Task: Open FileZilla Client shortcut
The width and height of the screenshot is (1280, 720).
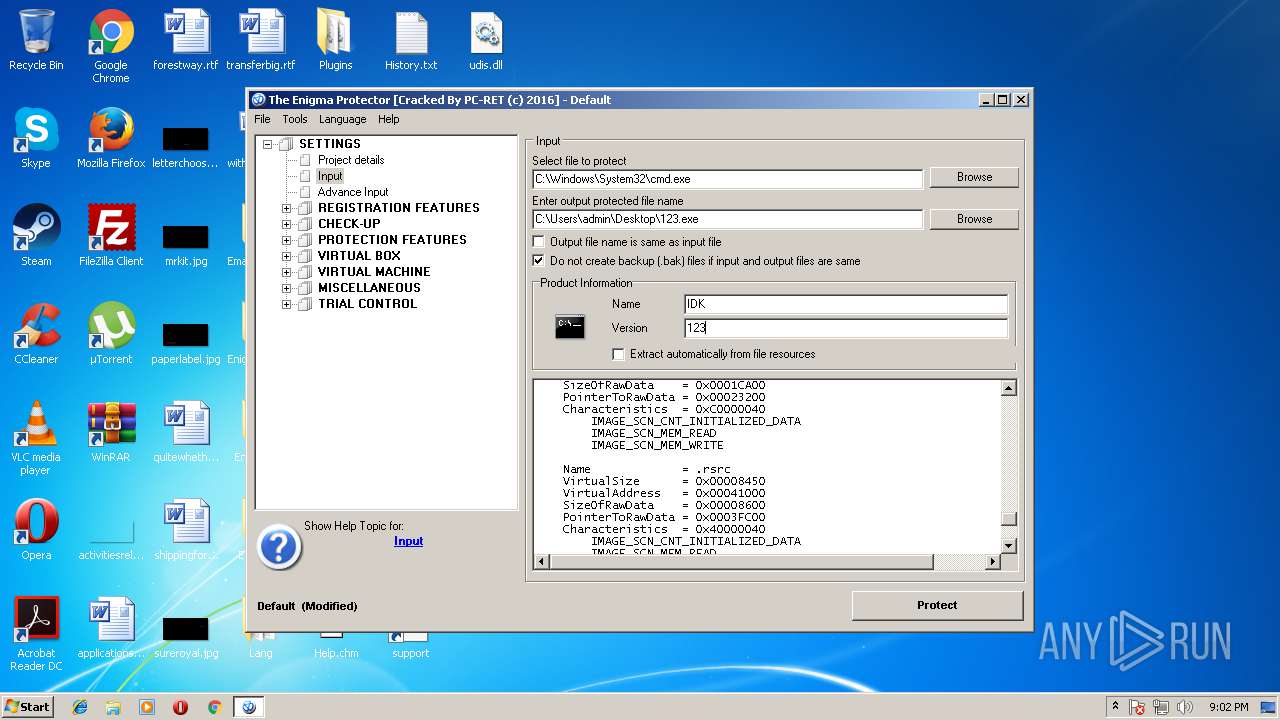Action: pyautogui.click(x=111, y=236)
